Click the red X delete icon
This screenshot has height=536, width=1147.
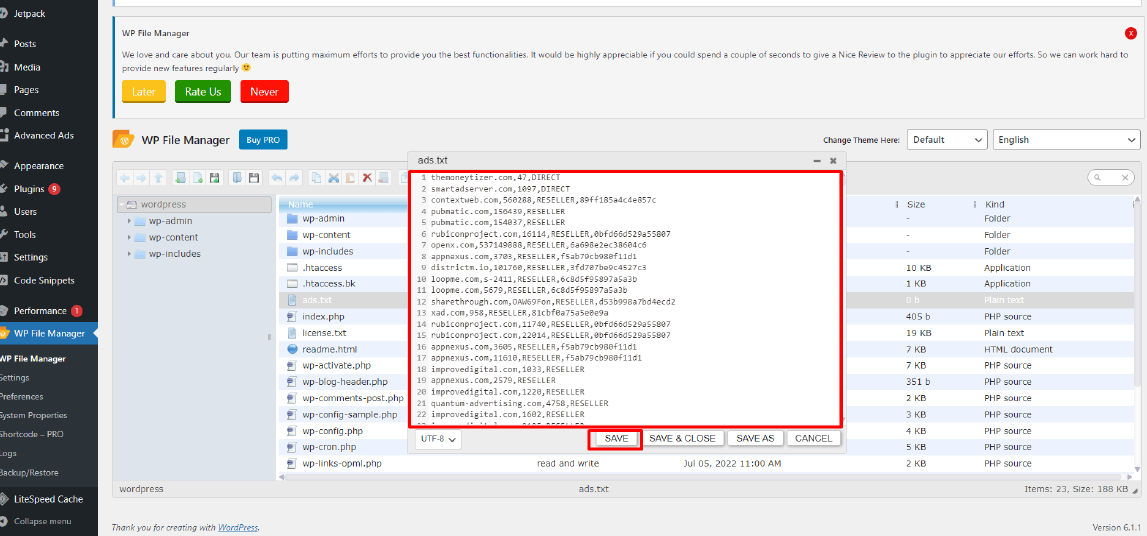[x=367, y=178]
